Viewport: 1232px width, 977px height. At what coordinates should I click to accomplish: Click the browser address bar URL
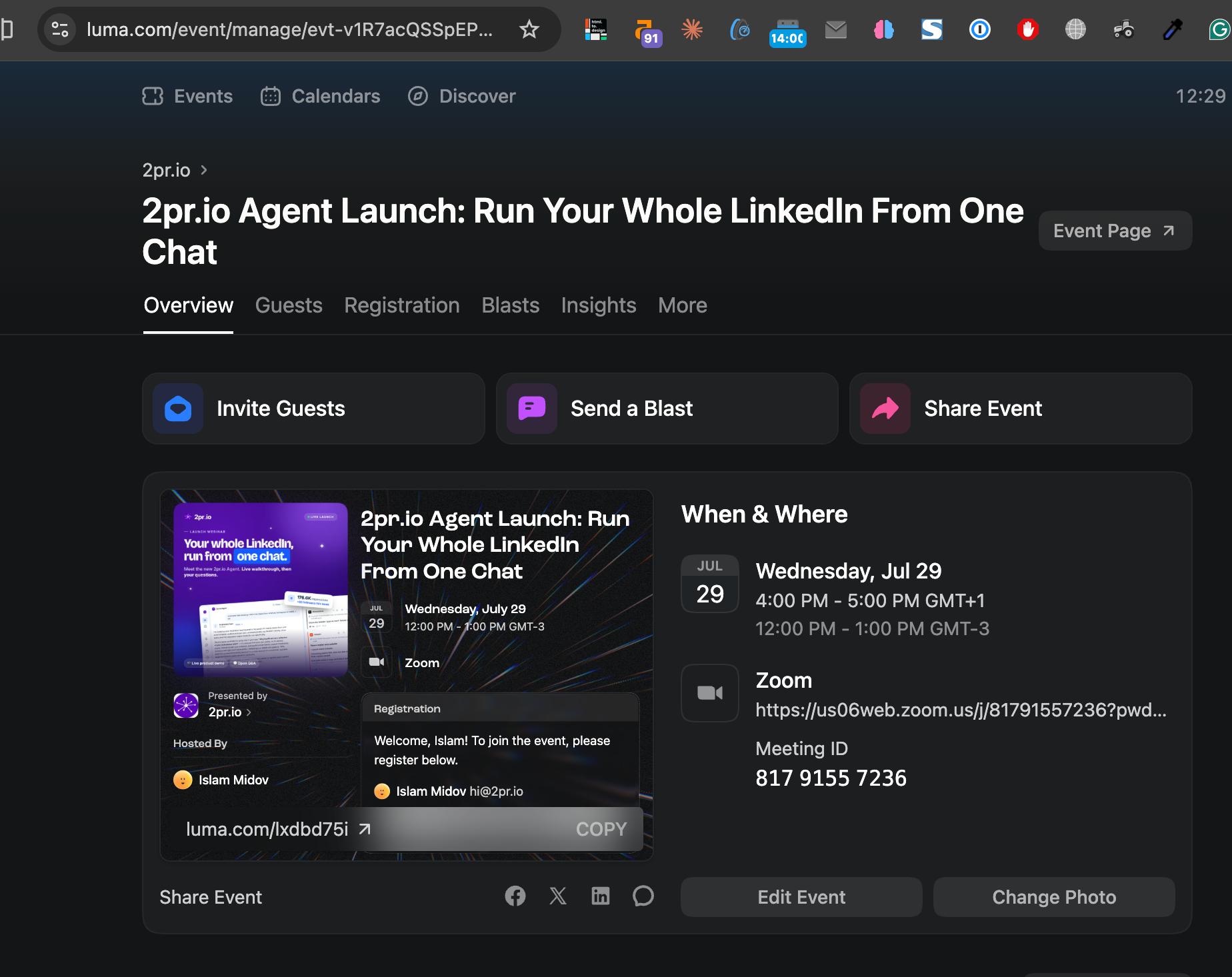290,29
